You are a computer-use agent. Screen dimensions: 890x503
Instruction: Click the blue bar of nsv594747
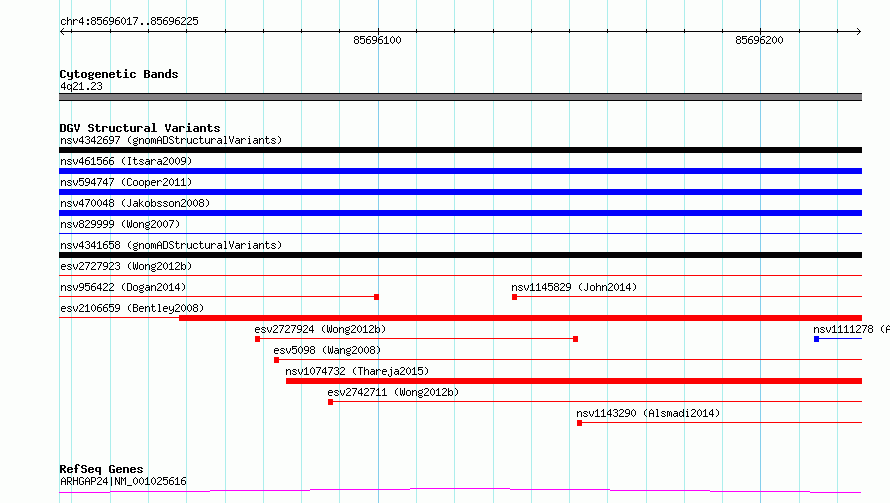coord(460,192)
